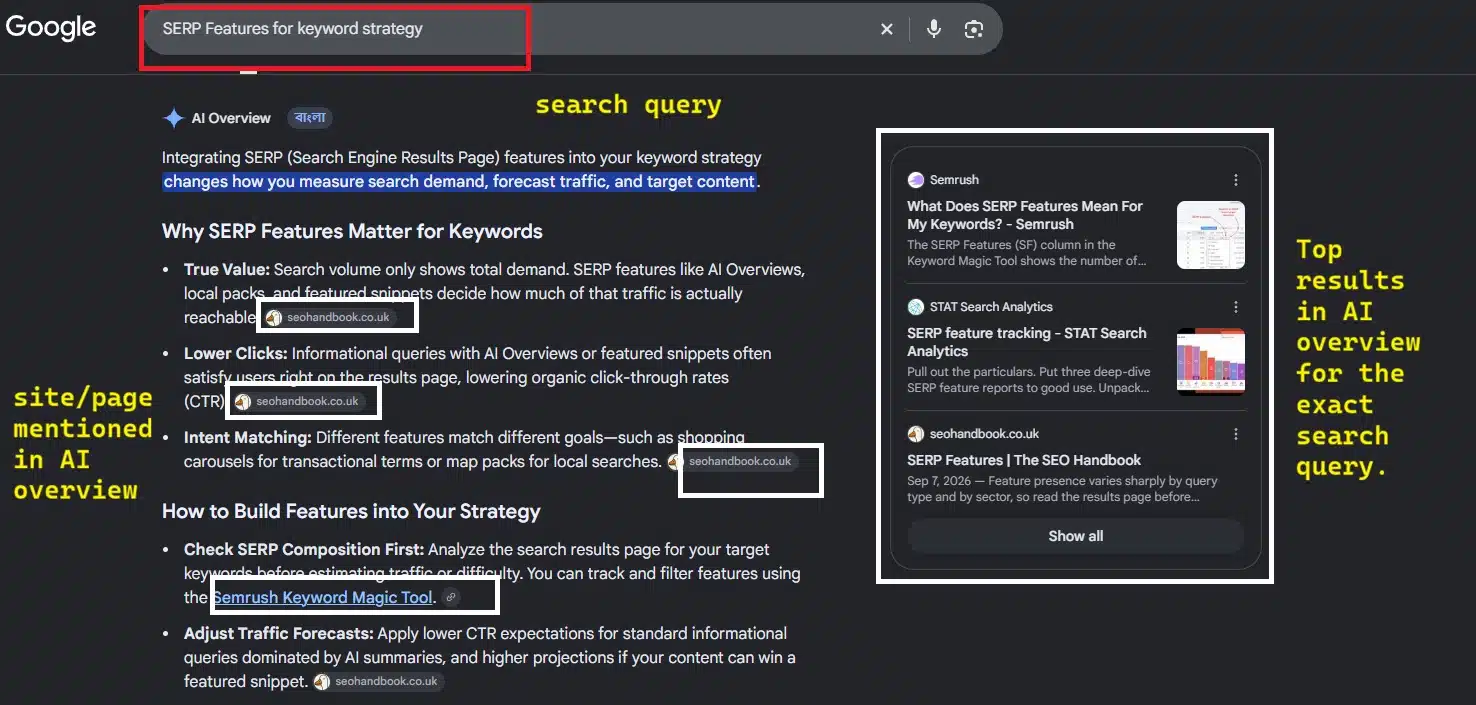Click the 'Check SERP Composition First:' bullet label

click(x=304, y=549)
